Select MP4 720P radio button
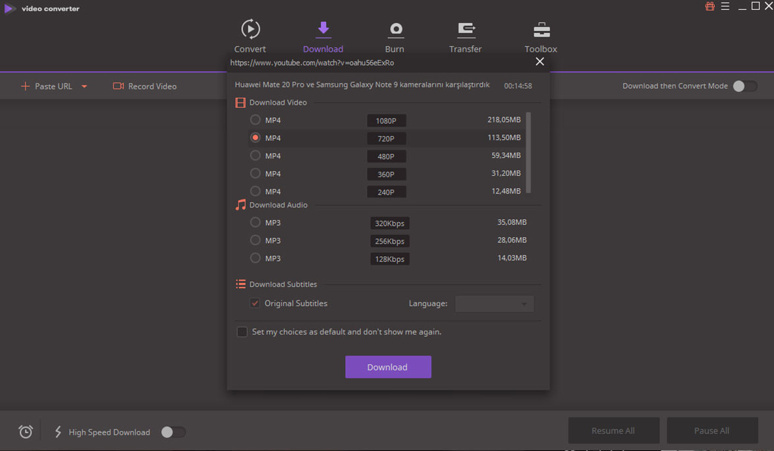The height and width of the screenshot is (451, 774). click(255, 138)
